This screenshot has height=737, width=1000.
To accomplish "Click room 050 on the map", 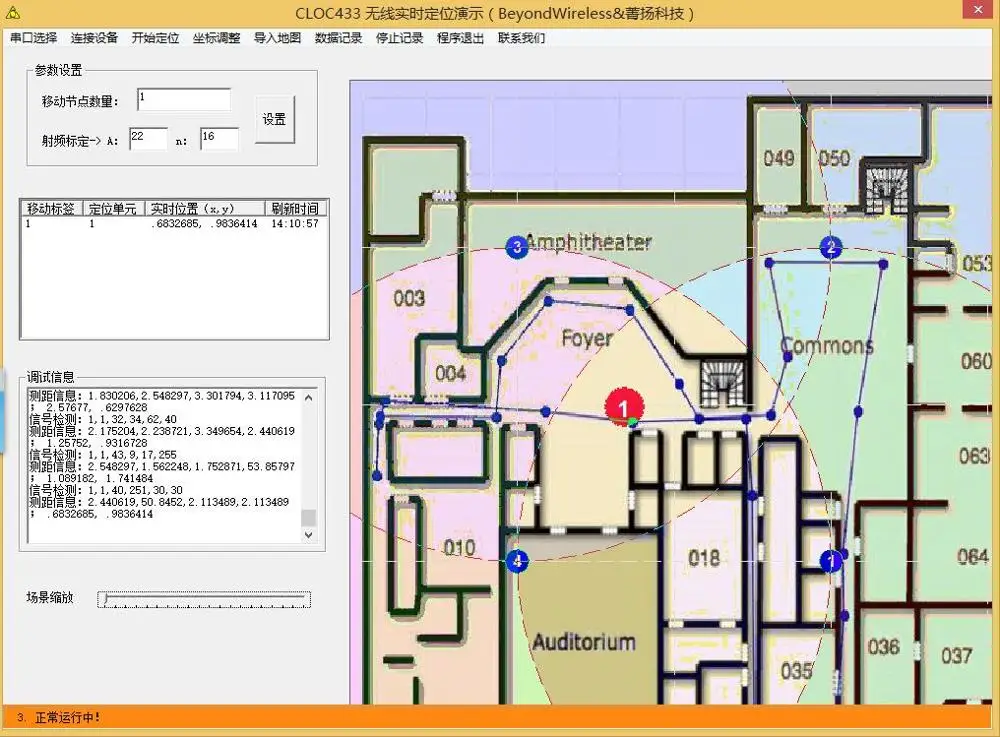I will [834, 158].
